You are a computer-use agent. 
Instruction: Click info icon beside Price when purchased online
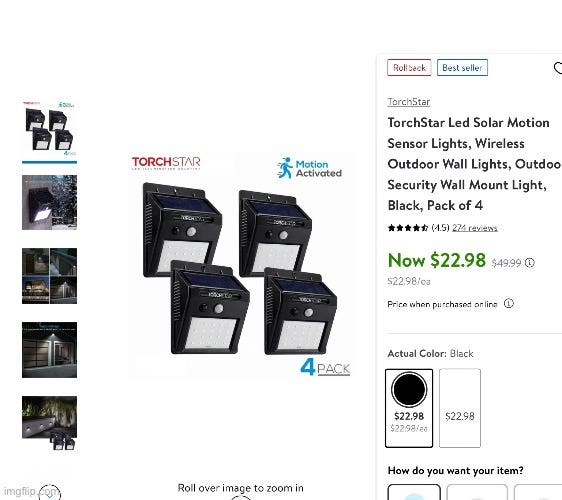pos(509,304)
